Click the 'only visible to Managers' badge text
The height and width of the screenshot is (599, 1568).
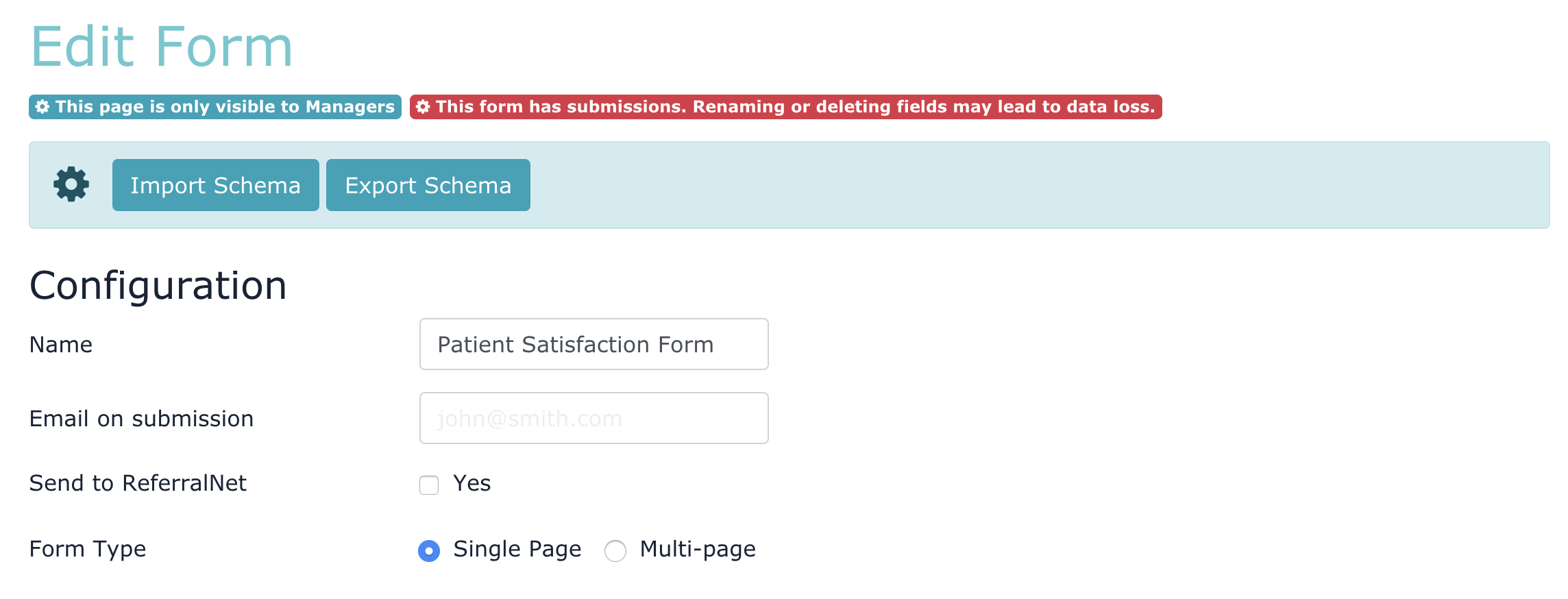click(x=225, y=107)
